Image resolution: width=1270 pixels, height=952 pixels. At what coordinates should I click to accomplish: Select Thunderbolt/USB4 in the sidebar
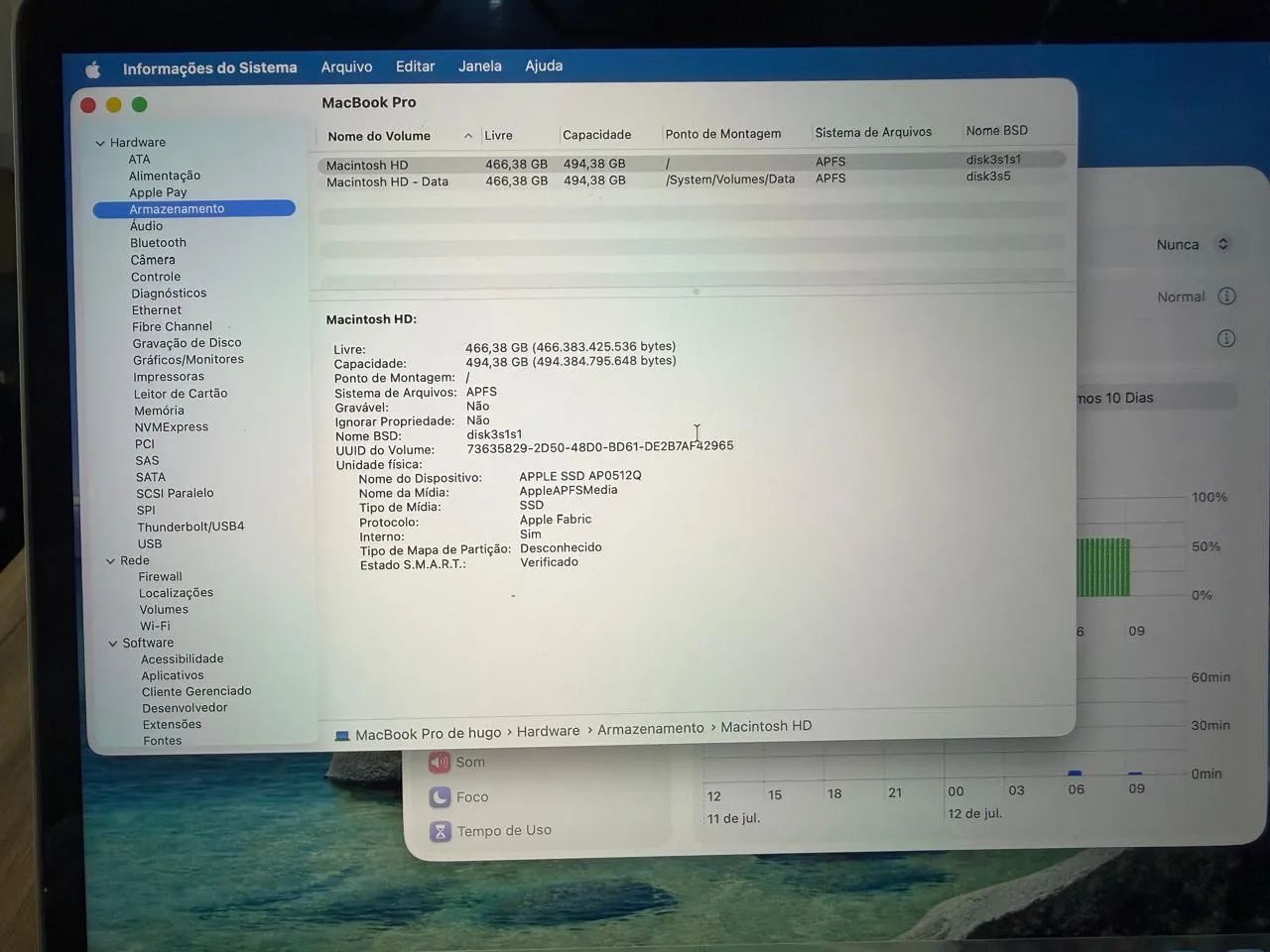point(190,527)
